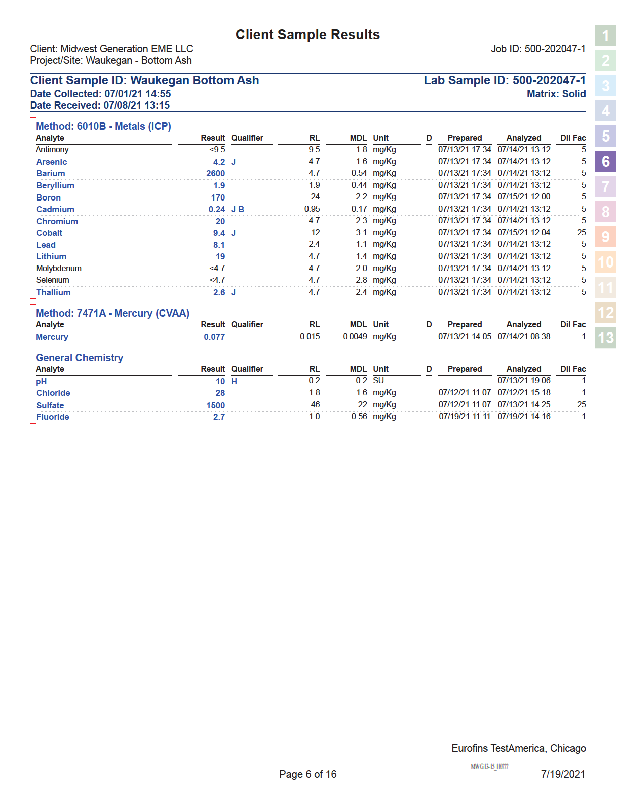
Task: Jump to section tab 9
Action: coord(605,237)
